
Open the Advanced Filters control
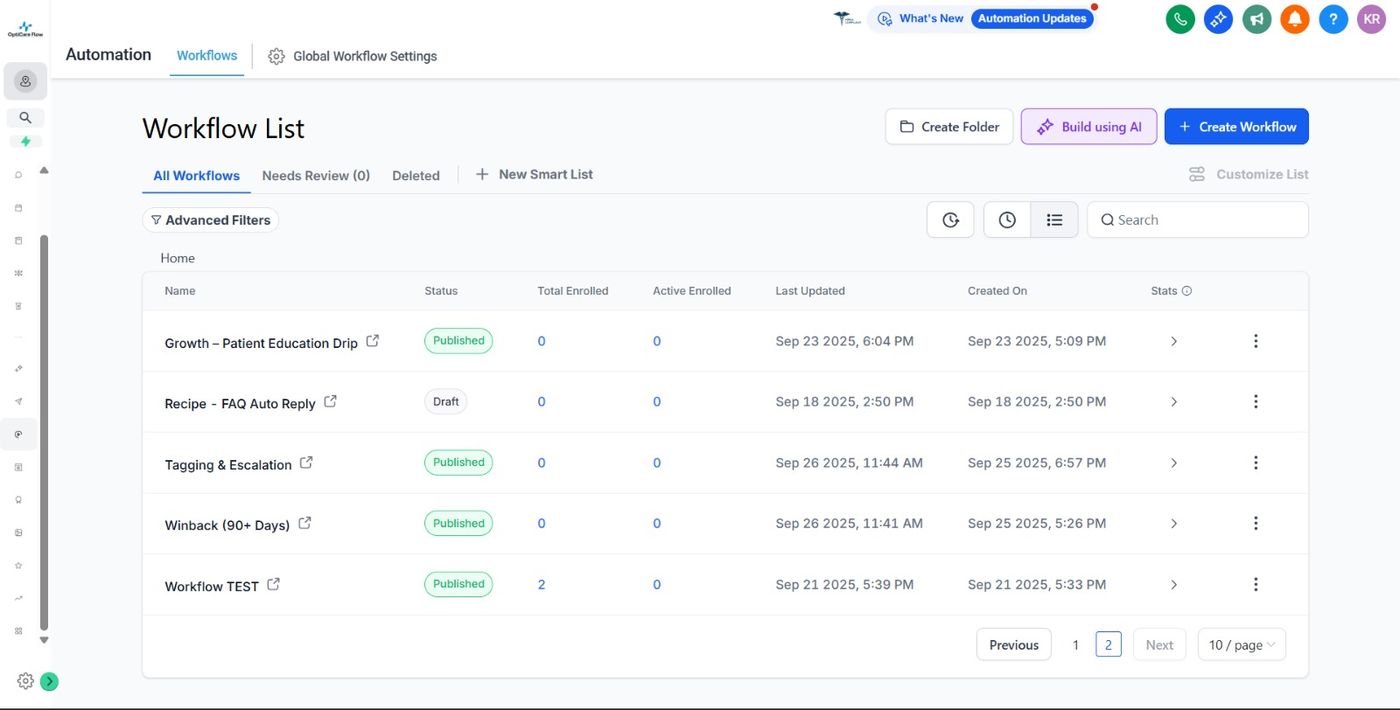tap(210, 220)
